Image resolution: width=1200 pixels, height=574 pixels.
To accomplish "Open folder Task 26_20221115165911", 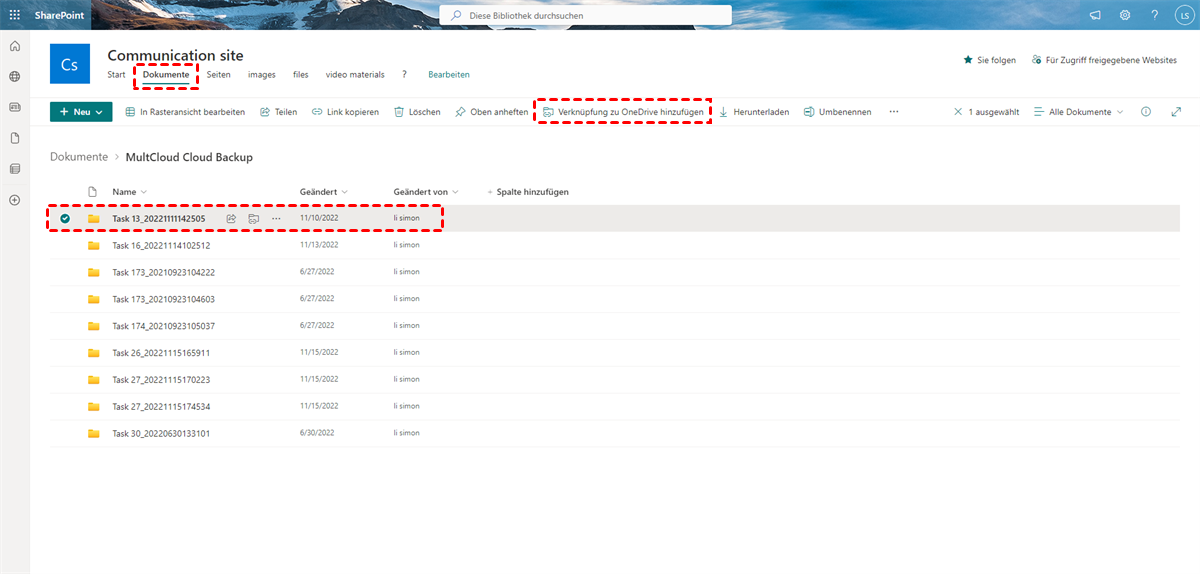I will [161, 353].
